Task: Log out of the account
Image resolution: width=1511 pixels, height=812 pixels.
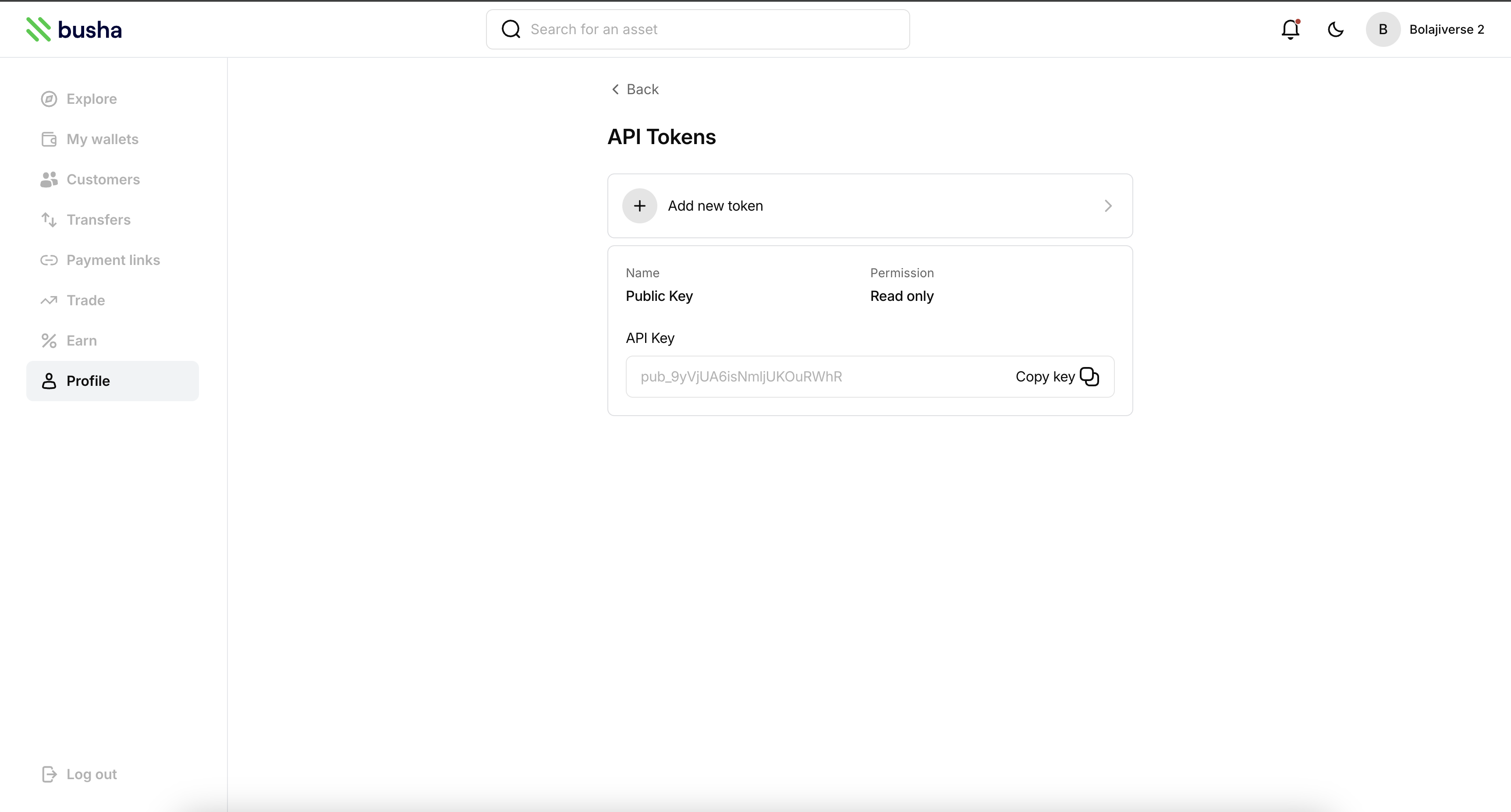Action: (91, 774)
